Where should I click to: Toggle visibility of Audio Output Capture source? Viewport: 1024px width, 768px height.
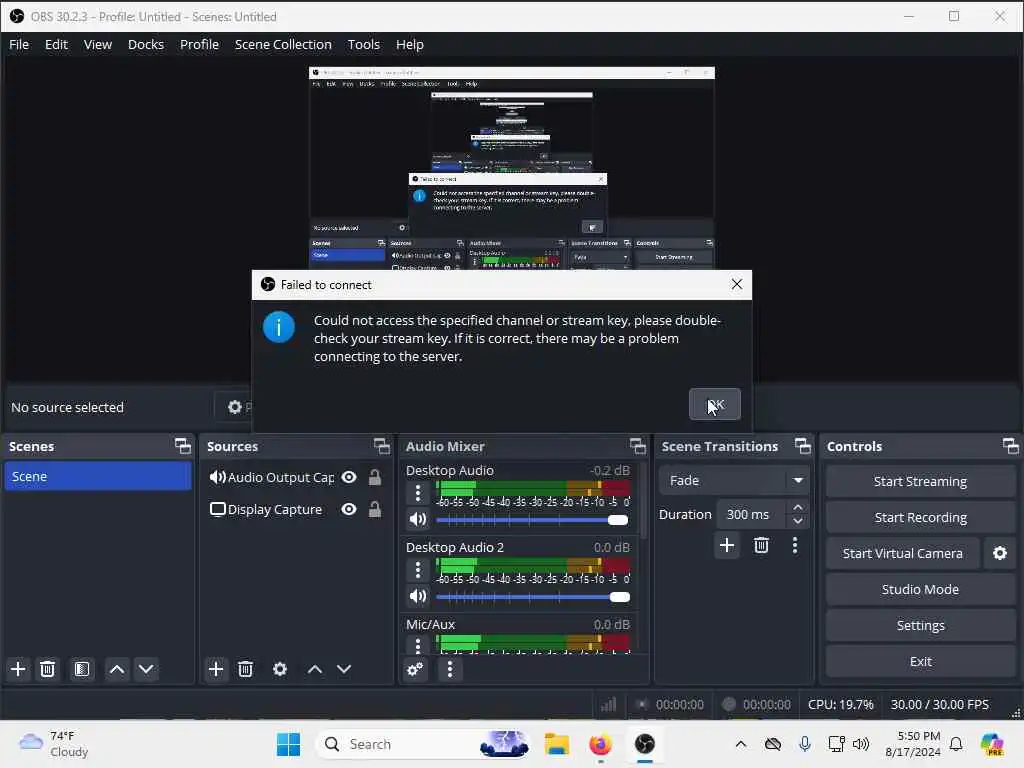(349, 477)
